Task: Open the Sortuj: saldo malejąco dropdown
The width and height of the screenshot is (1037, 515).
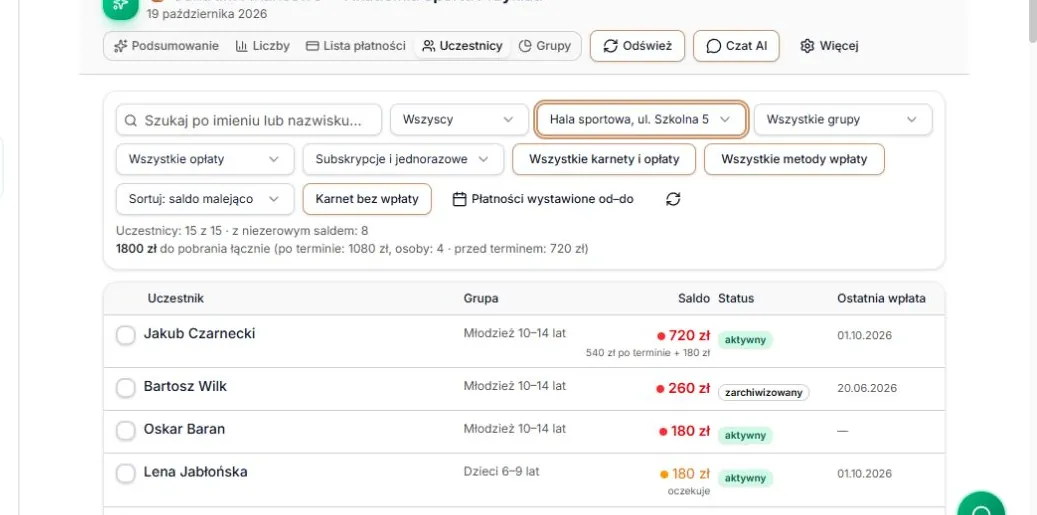Action: (205, 199)
